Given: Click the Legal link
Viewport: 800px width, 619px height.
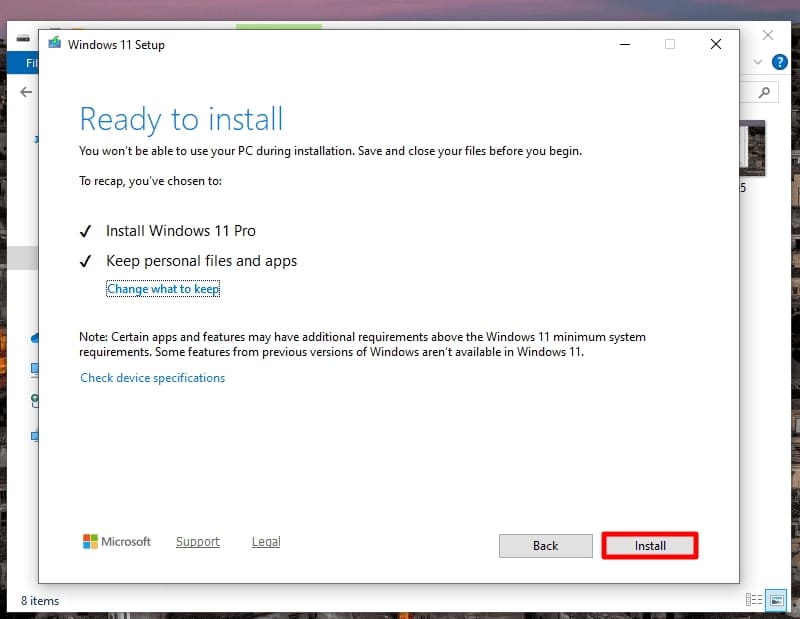Looking at the screenshot, I should coord(265,541).
